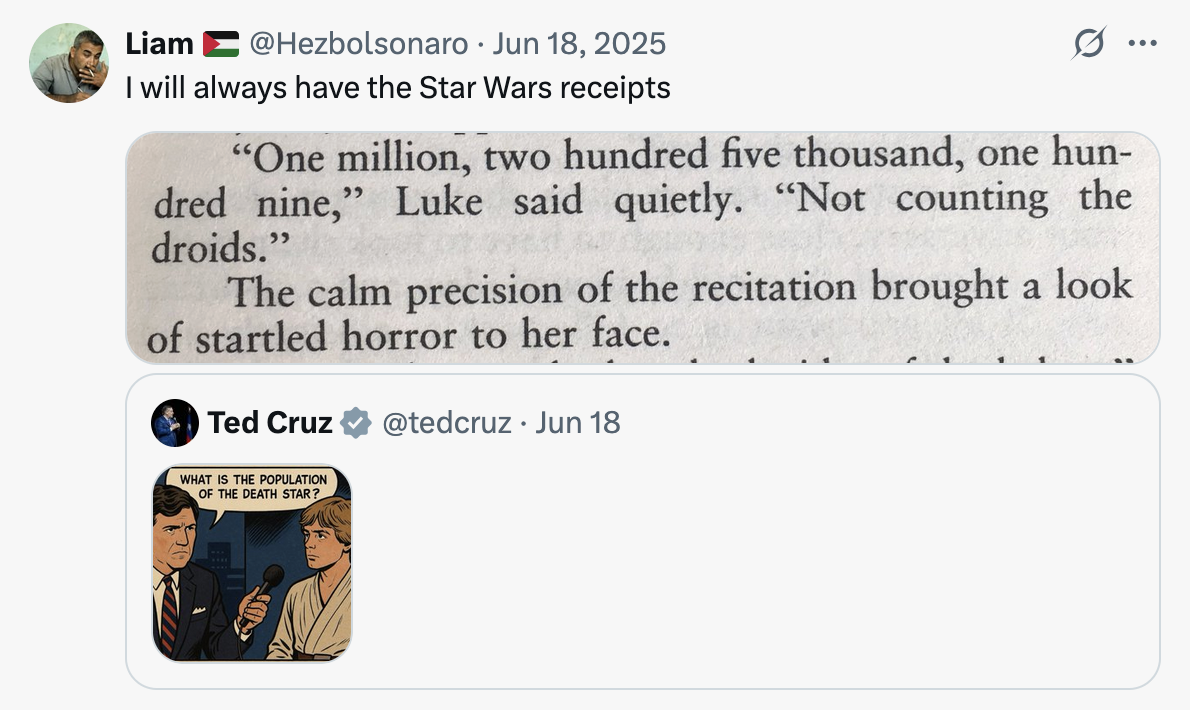
Task: Open the three-dot more options menu
Action: [1142, 43]
